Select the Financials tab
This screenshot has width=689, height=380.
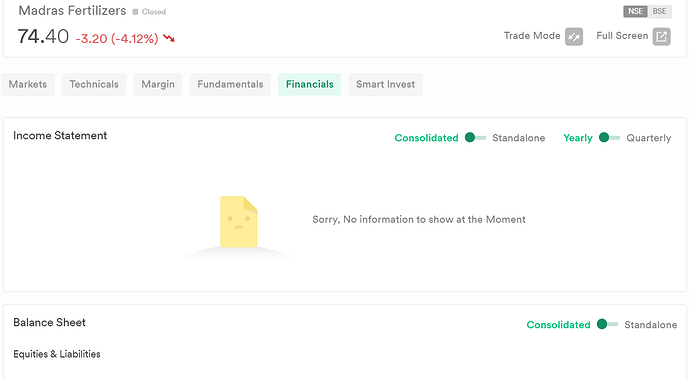[309, 84]
